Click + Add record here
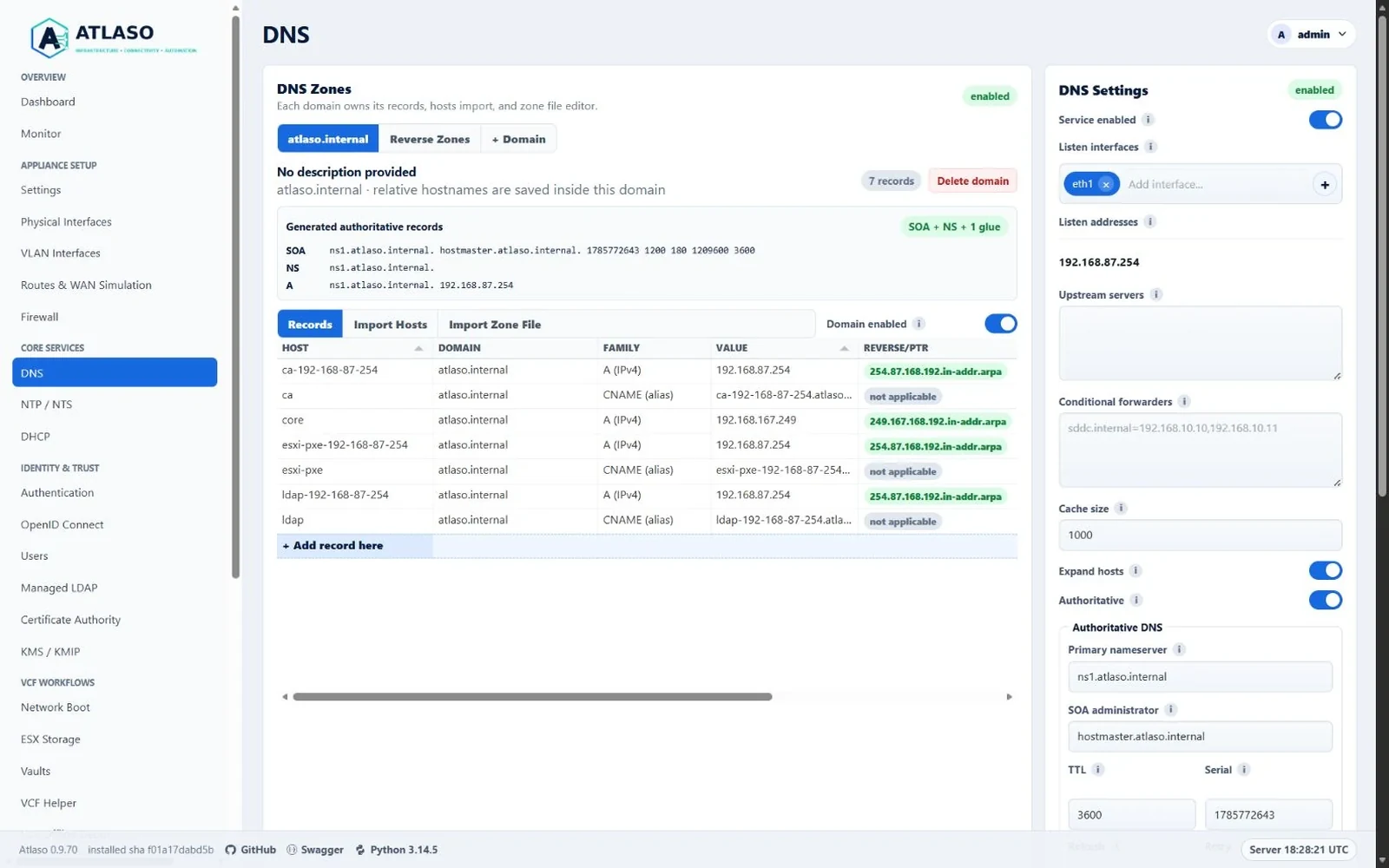1389x868 pixels. (x=333, y=545)
